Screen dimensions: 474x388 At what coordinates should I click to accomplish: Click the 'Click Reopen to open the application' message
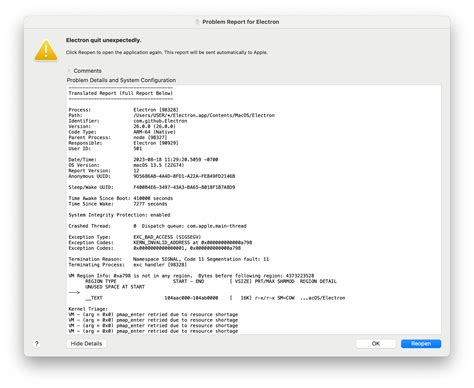pos(167,52)
